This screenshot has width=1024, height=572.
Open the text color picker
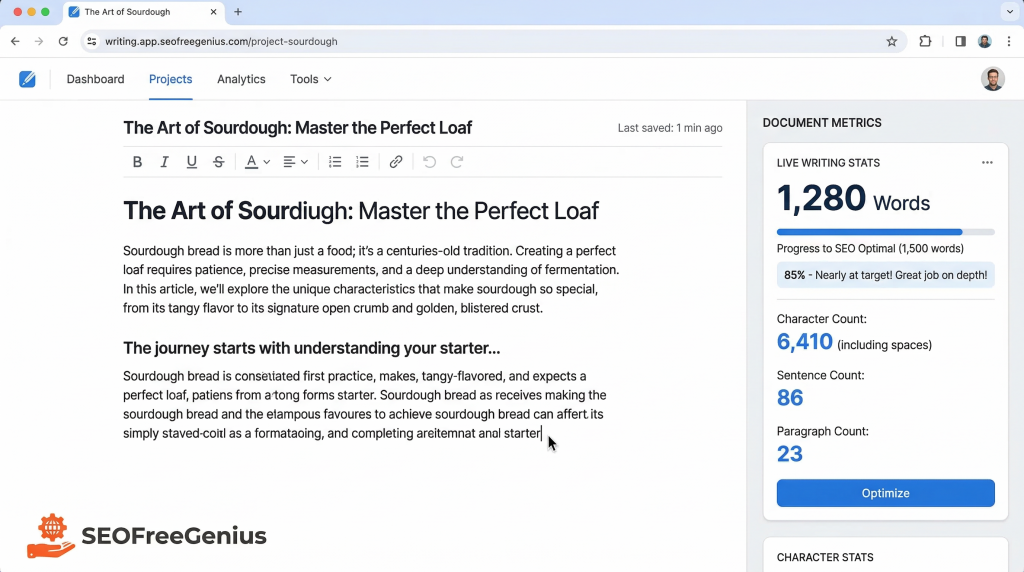click(257, 162)
